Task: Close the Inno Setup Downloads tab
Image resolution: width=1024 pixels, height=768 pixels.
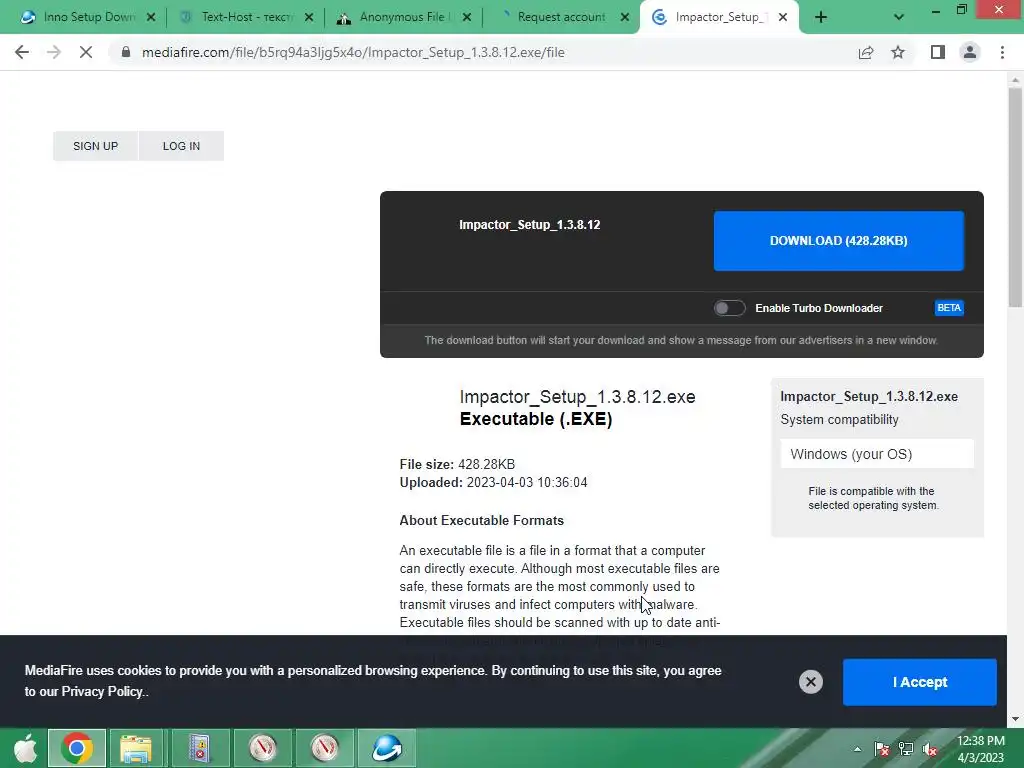Action: point(151,18)
